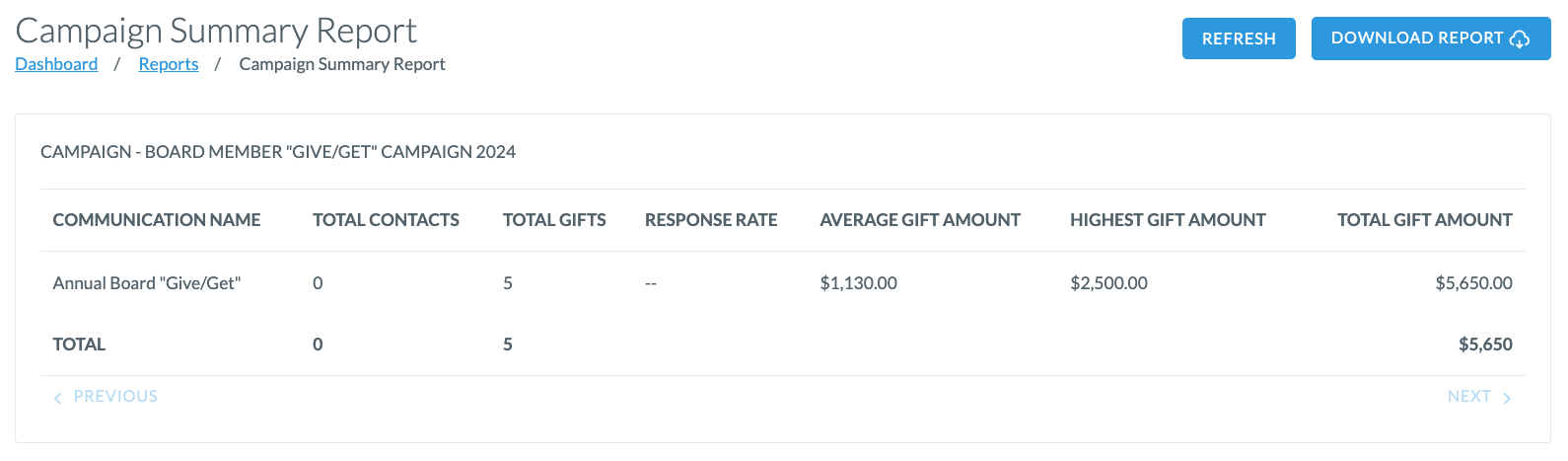Download the campaign report
1568x461 pixels.
1431,38
